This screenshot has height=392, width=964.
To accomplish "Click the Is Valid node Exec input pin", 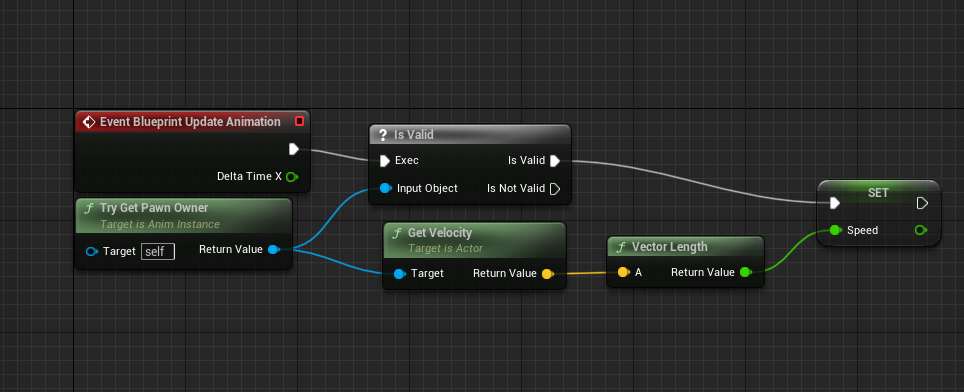I will click(385, 161).
